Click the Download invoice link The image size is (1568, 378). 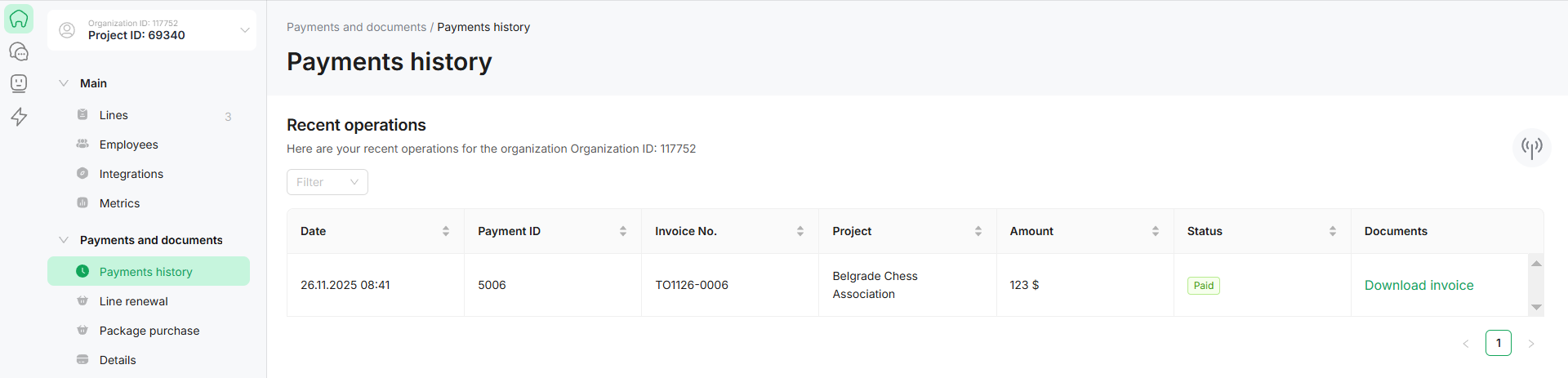(1419, 285)
